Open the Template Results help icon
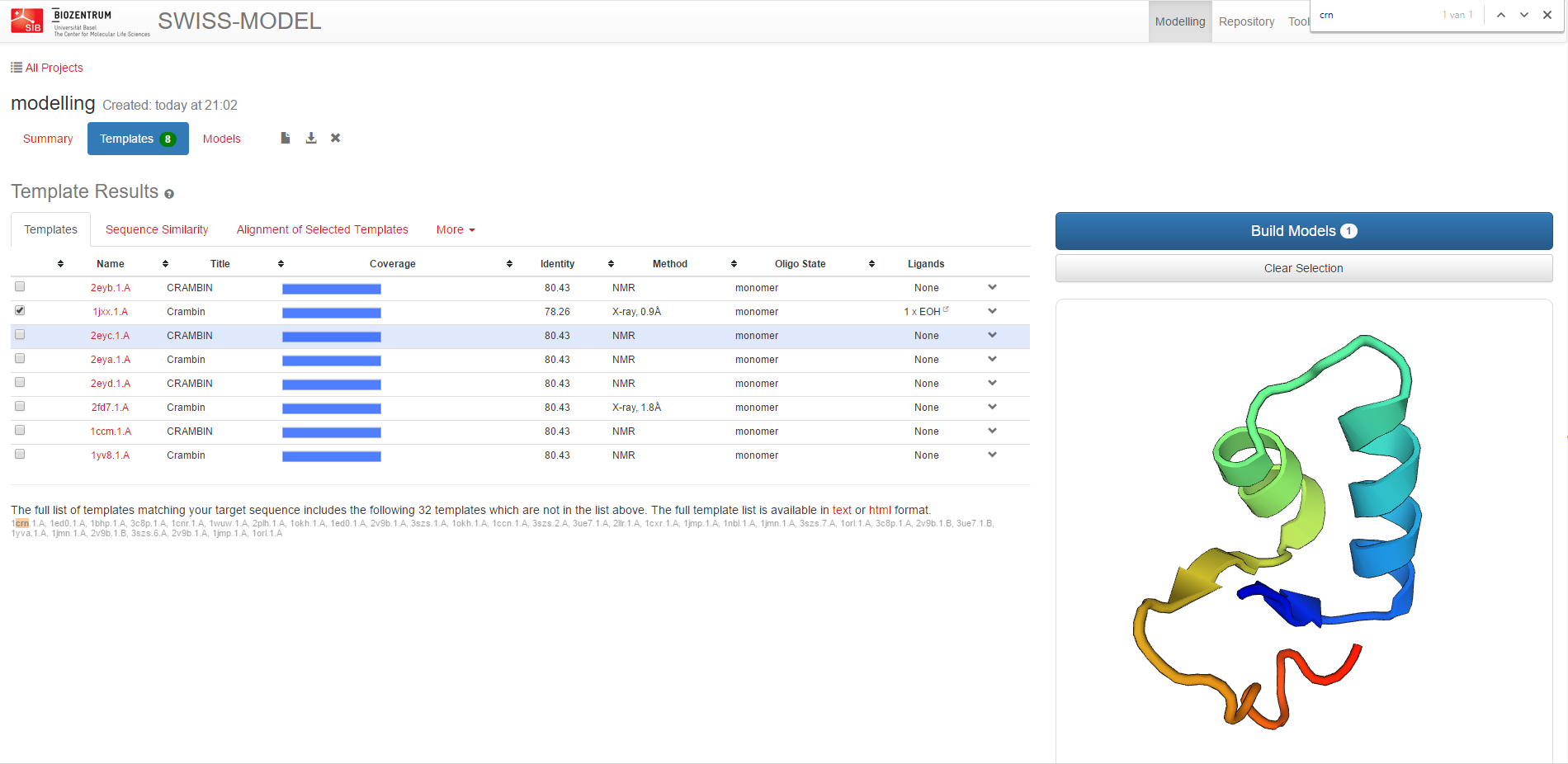 (169, 194)
